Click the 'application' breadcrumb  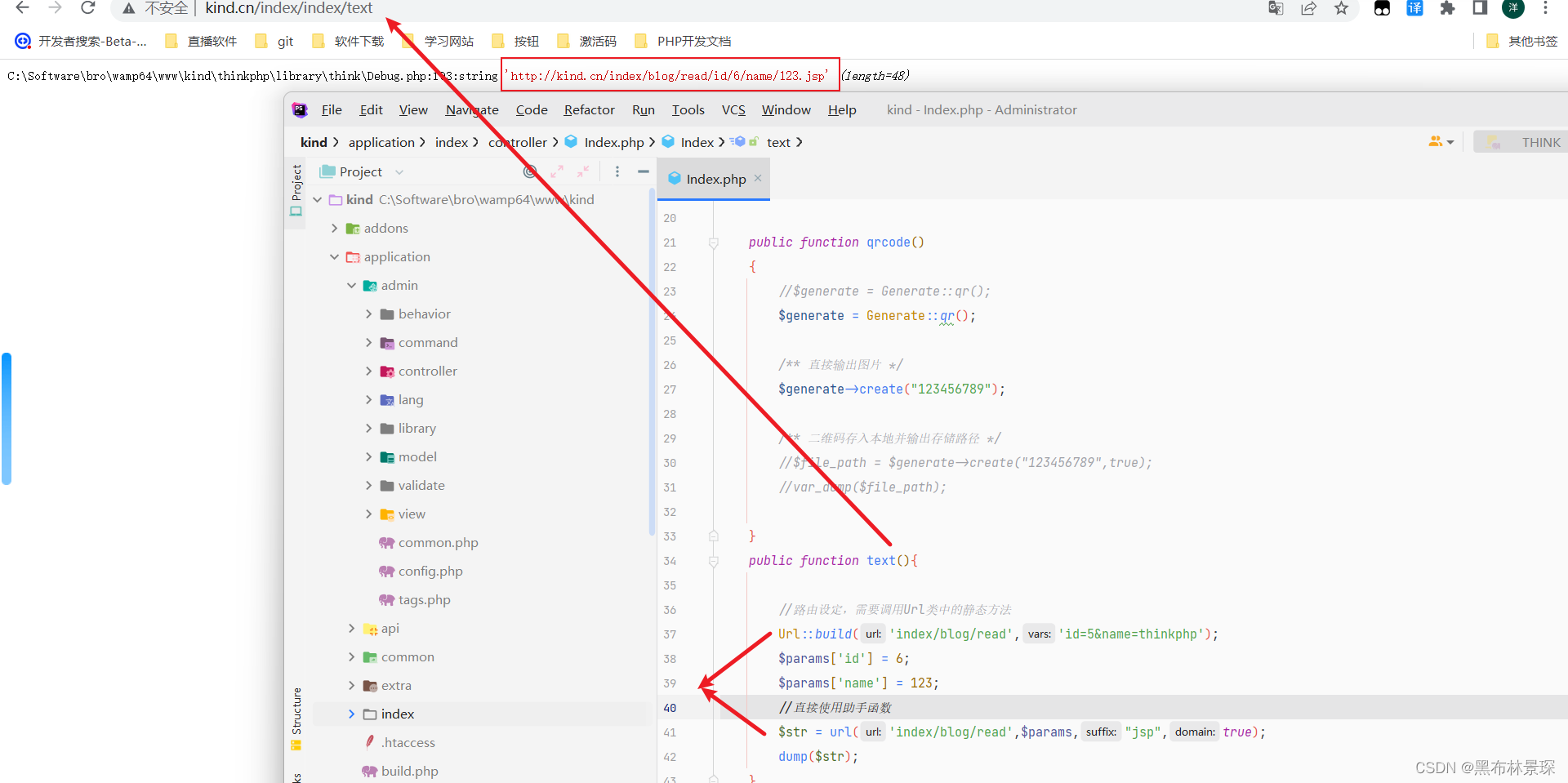tap(381, 142)
